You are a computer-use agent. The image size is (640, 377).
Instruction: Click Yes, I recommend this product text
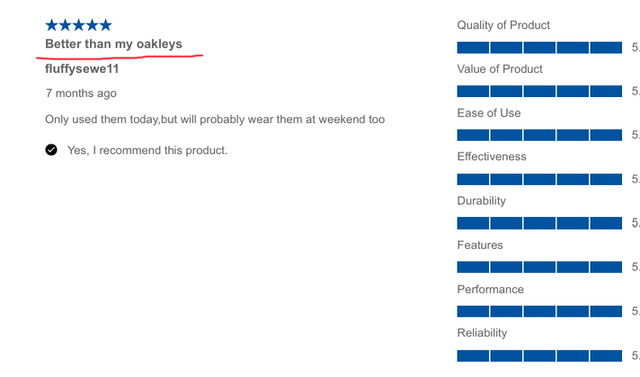[x=147, y=151]
